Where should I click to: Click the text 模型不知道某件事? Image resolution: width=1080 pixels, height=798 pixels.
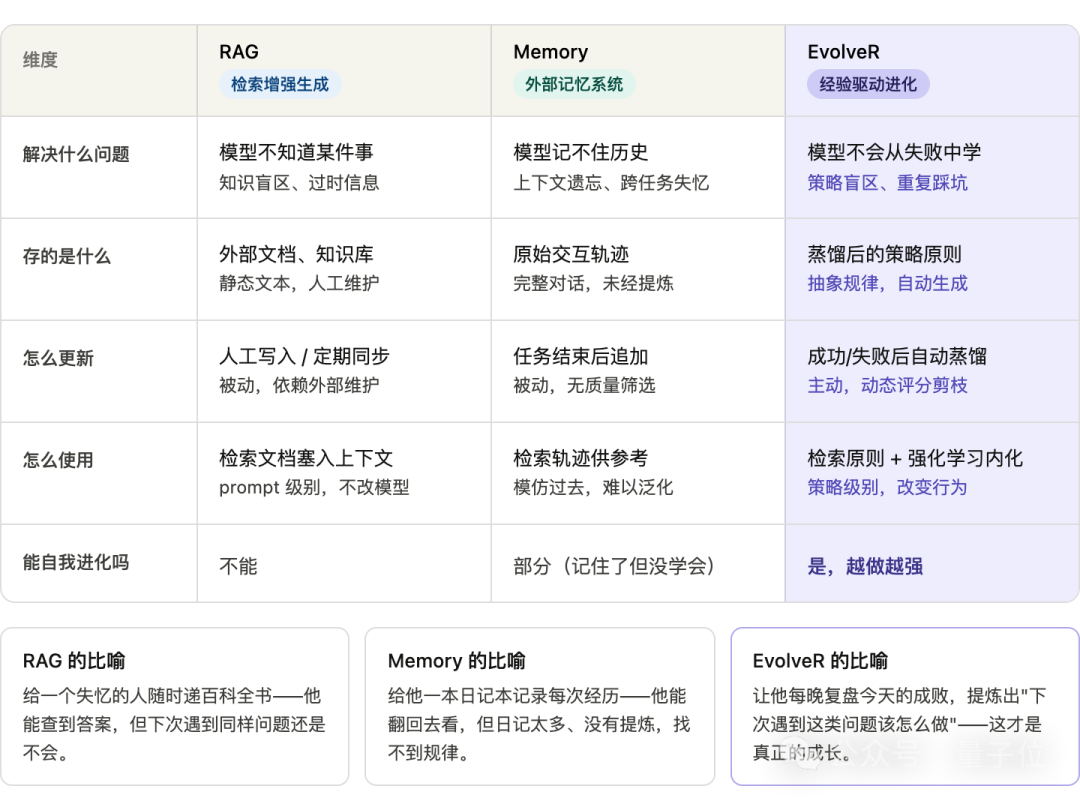pyautogui.click(x=296, y=152)
